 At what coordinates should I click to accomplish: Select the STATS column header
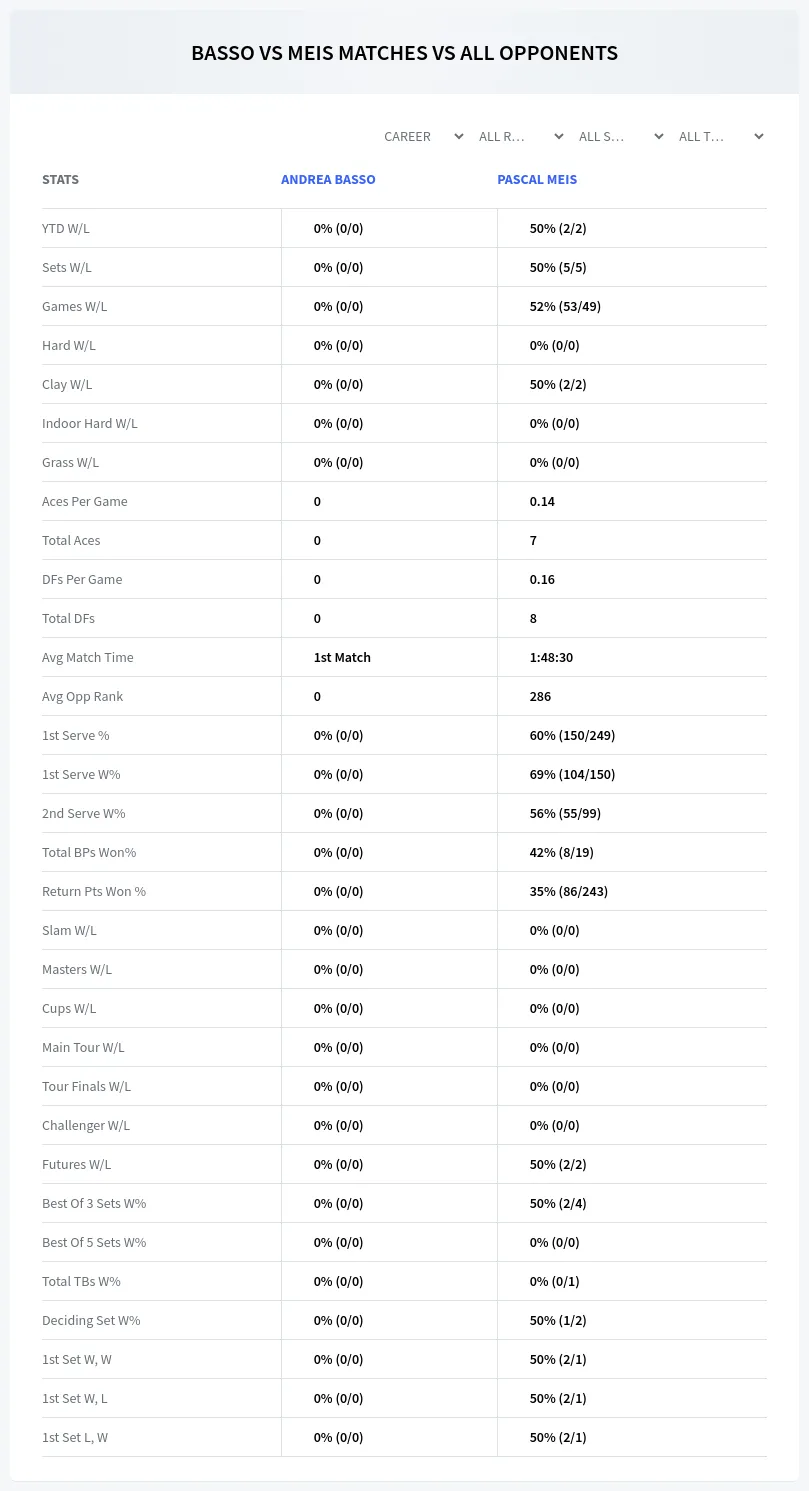pyautogui.click(x=60, y=180)
